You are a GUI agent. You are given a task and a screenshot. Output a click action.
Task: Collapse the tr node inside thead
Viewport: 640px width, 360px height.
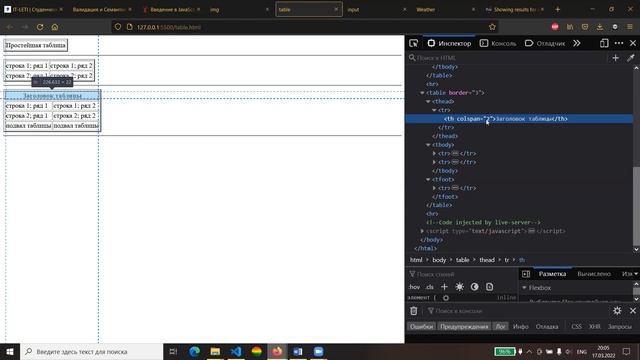[x=434, y=110]
